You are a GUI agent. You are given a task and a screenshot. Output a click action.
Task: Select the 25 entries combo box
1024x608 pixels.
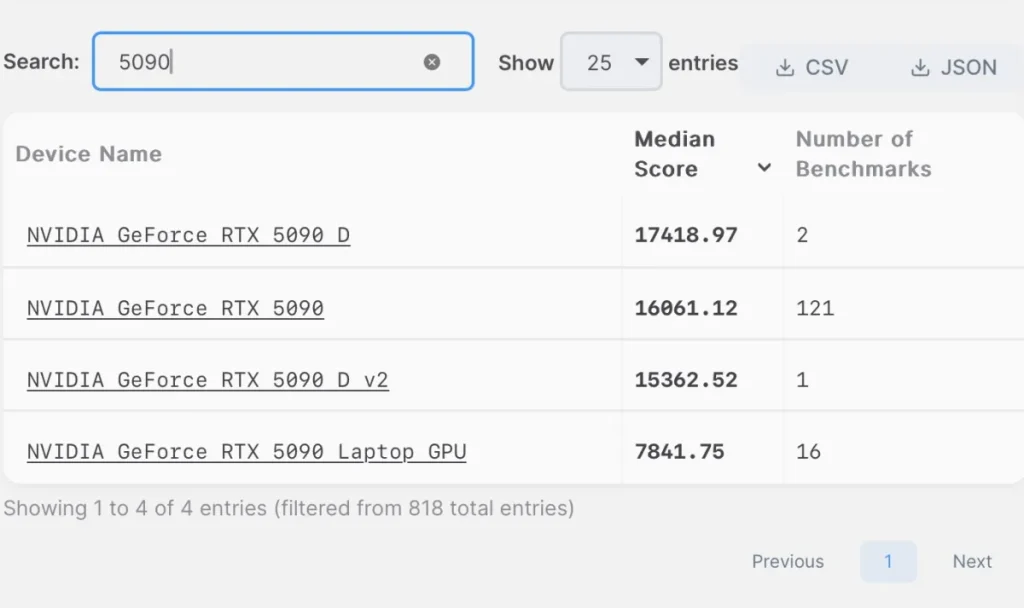[x=611, y=62]
